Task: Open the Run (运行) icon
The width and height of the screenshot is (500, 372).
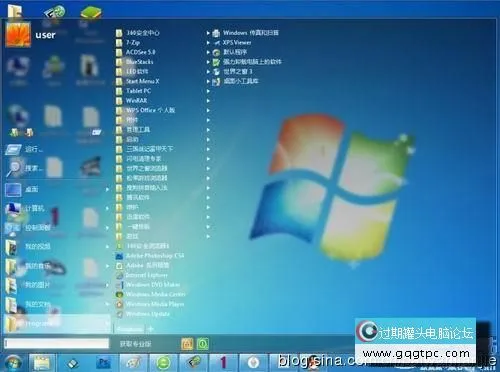Action: [x=13, y=149]
